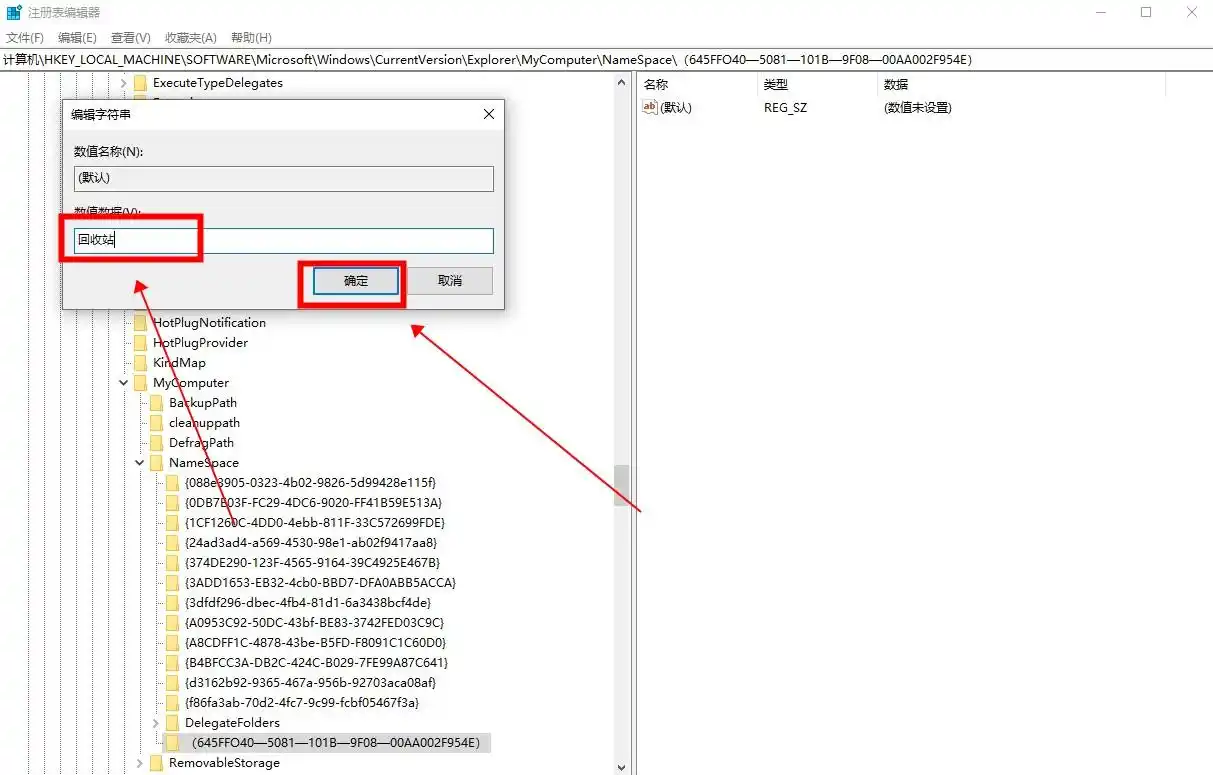Expand the RemovableStorage node
Viewport: 1213px width, 775px height.
(140, 763)
